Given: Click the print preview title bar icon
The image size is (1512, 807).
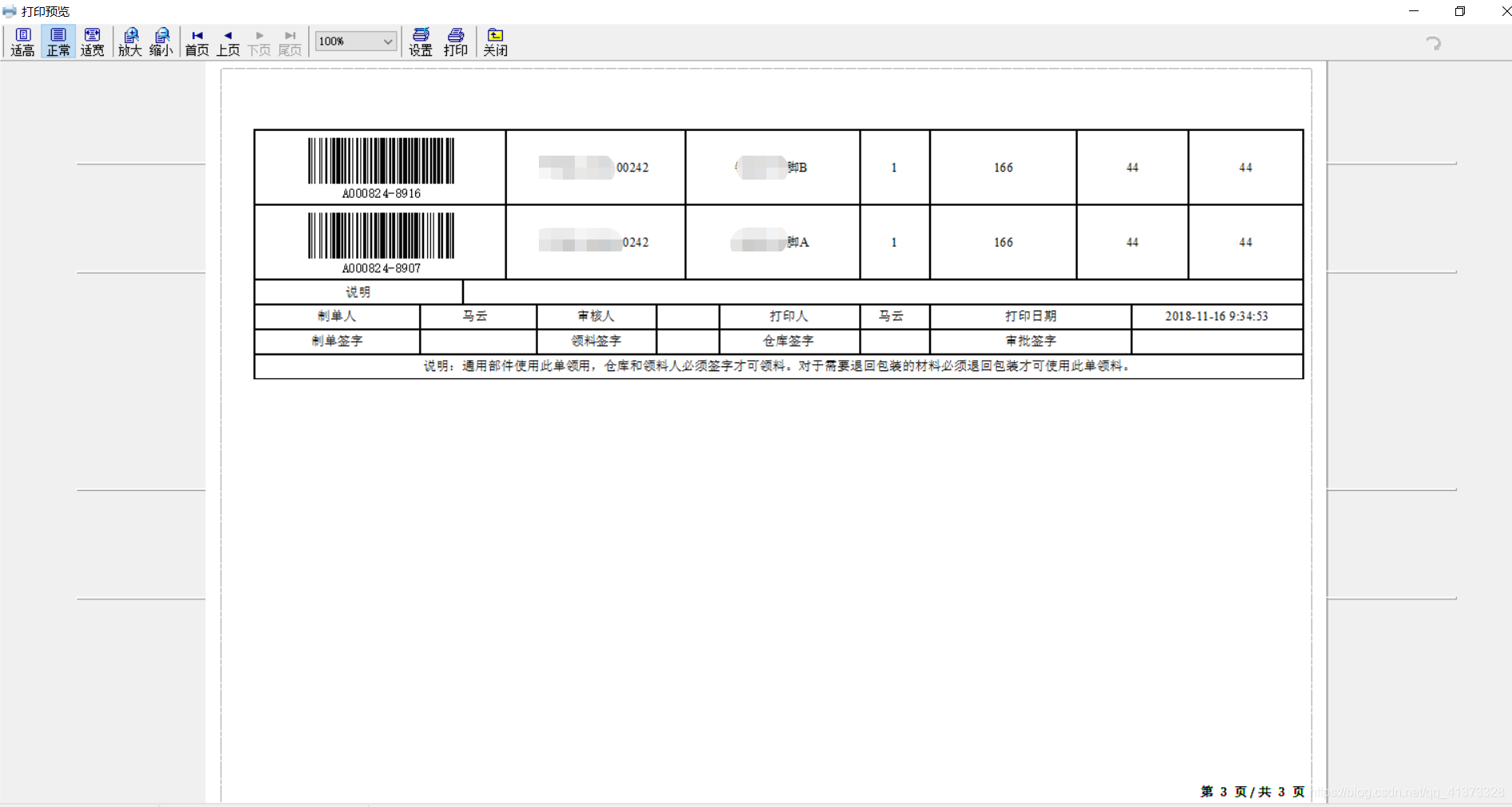Looking at the screenshot, I should click(x=10, y=11).
